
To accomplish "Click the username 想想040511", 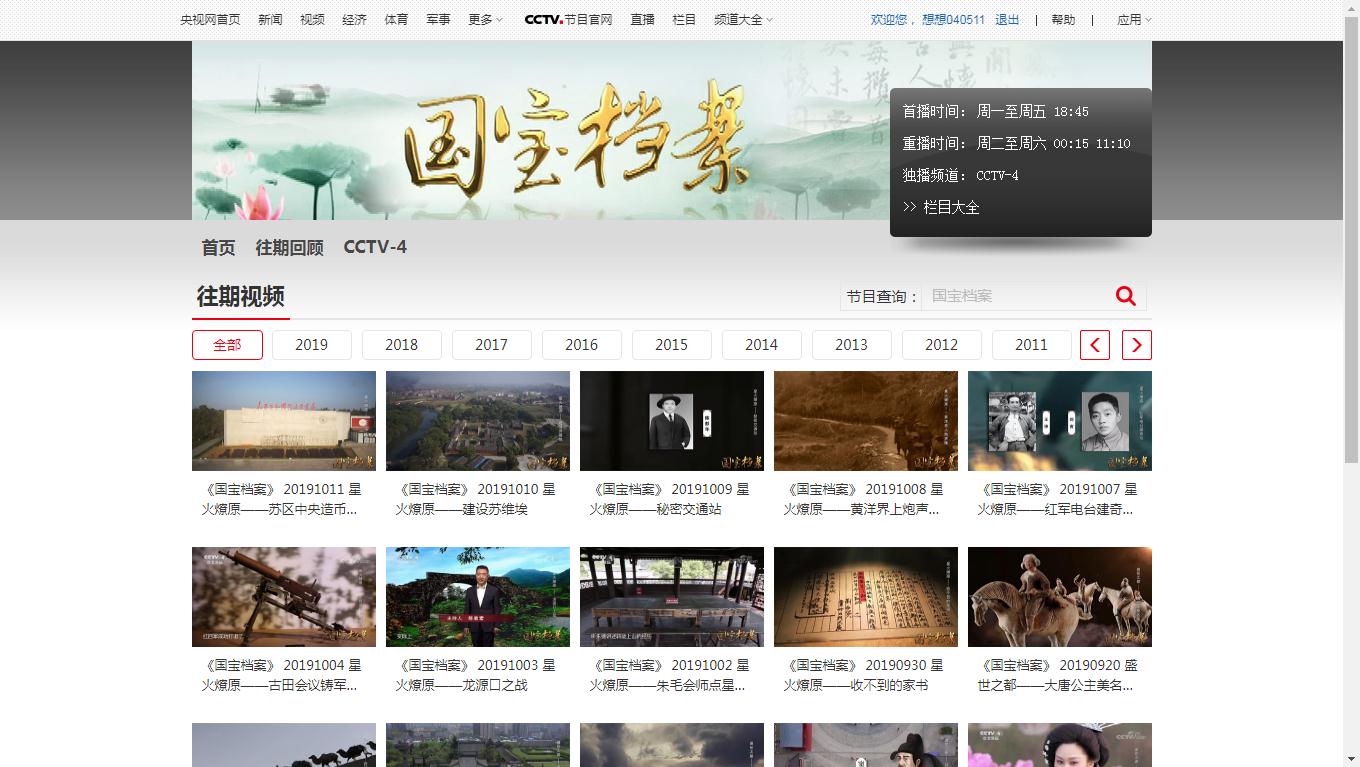I will click(x=953, y=19).
